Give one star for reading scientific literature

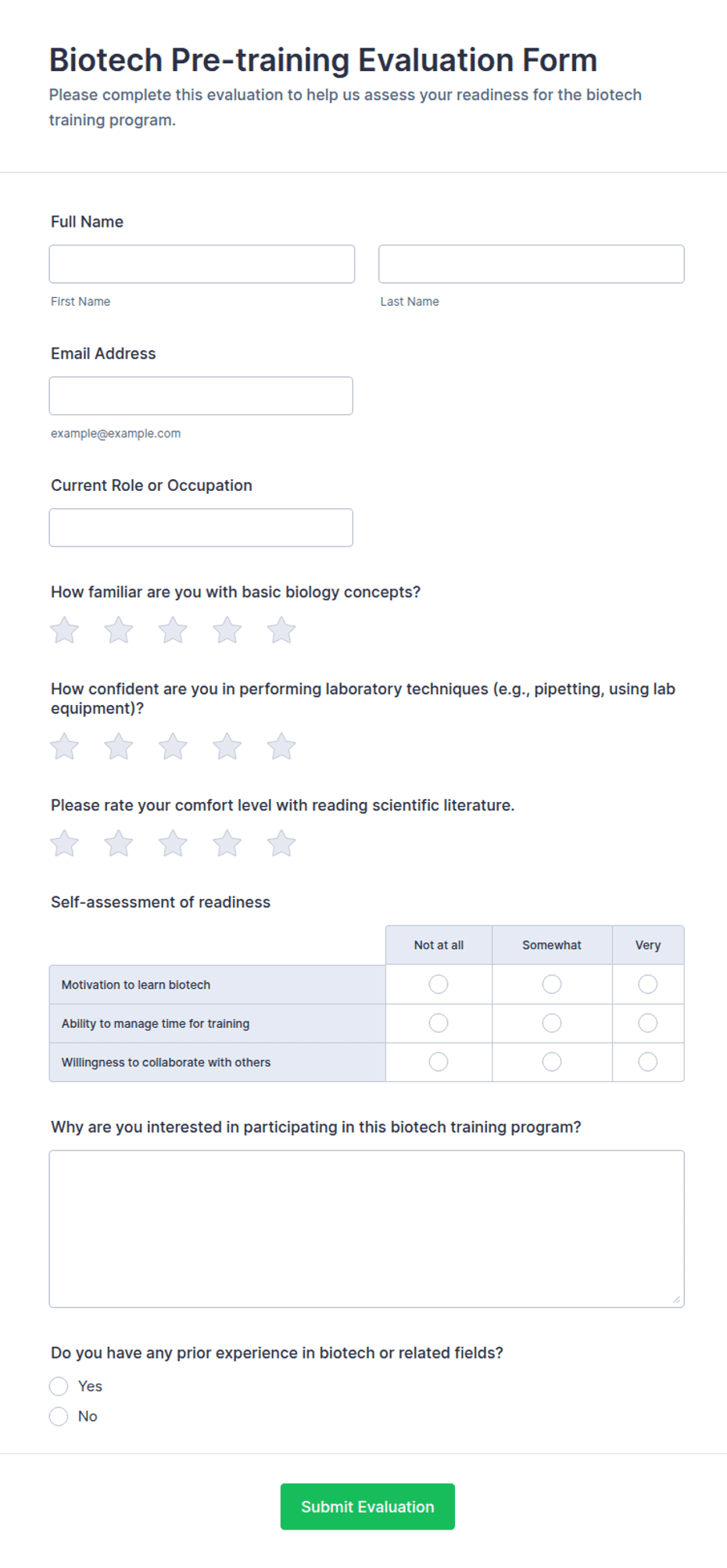click(x=65, y=843)
